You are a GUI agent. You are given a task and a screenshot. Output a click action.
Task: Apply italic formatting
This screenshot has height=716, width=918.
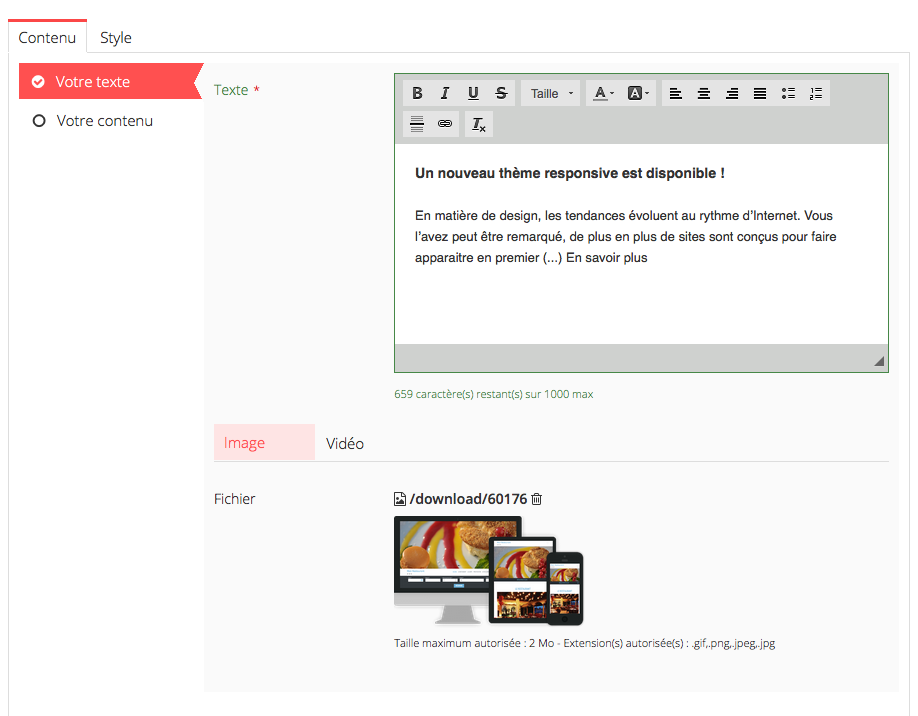click(x=445, y=93)
